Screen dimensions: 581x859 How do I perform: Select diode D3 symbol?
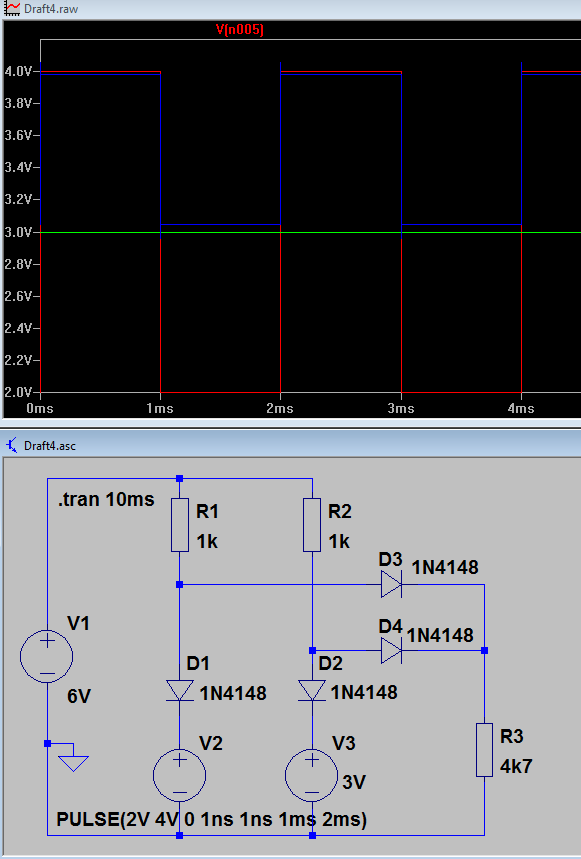(x=392, y=585)
